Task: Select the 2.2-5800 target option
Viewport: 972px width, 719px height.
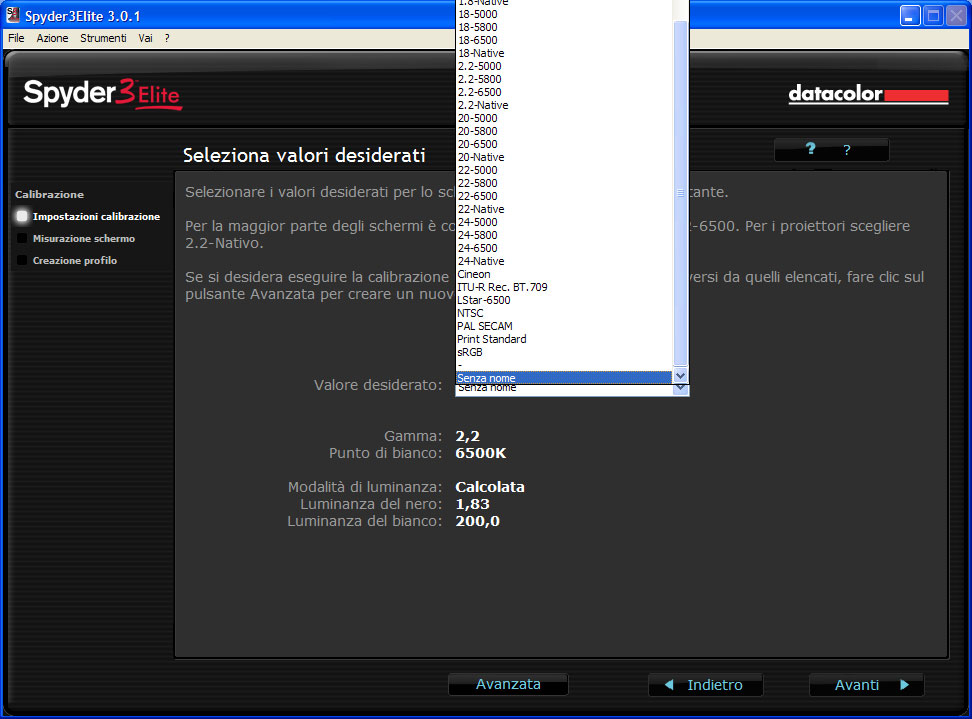Action: (x=564, y=79)
